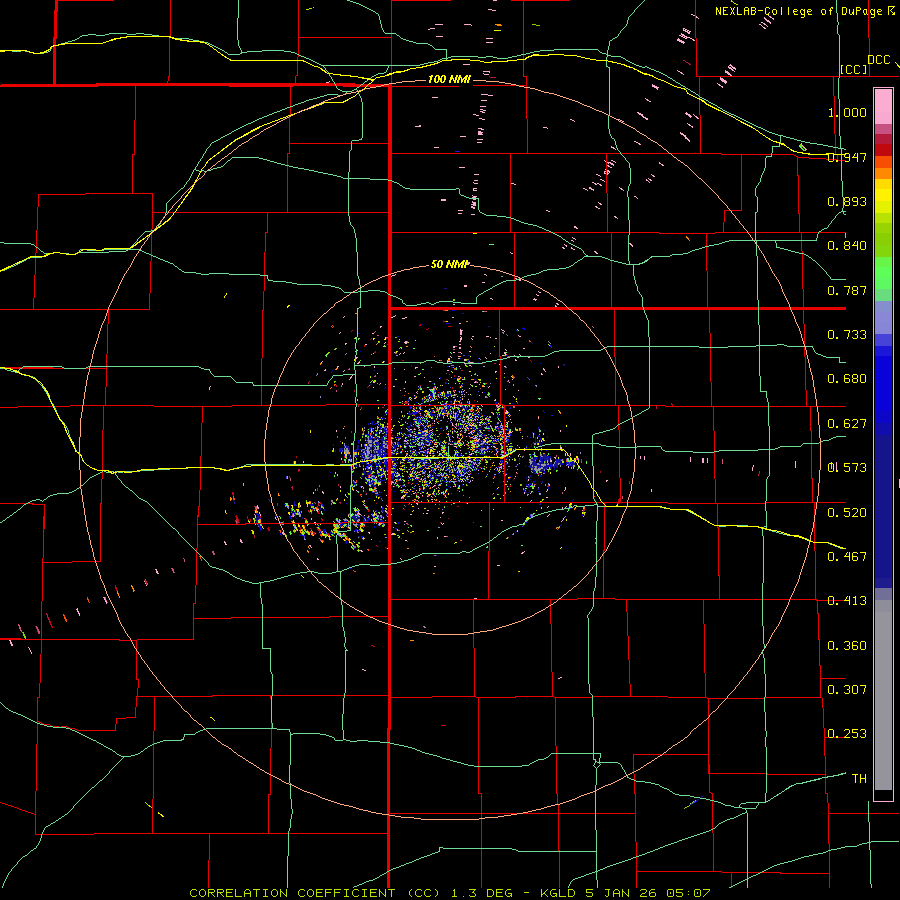Click the 0.467 scale value
Viewport: 900px width, 900px height.
tap(847, 557)
